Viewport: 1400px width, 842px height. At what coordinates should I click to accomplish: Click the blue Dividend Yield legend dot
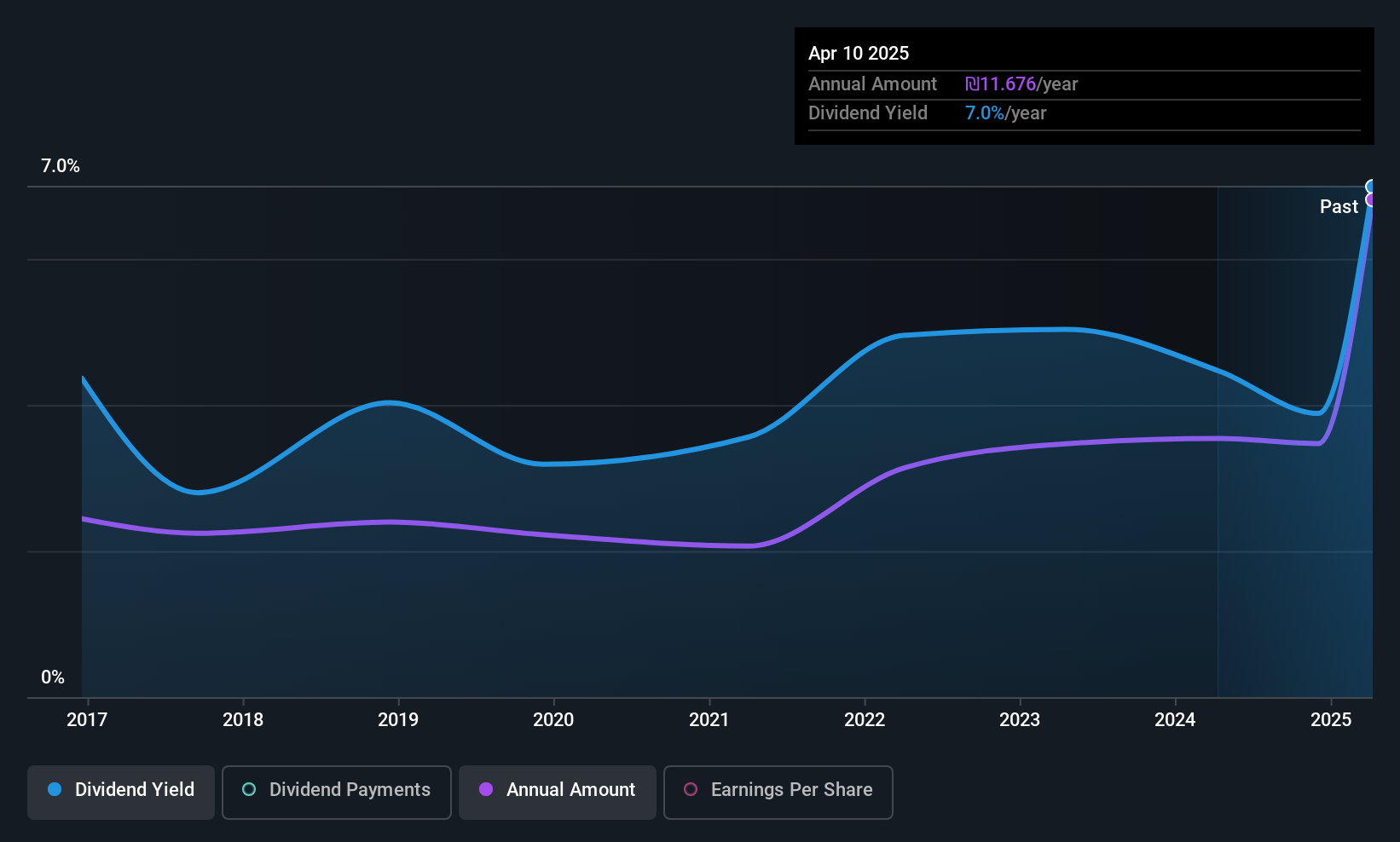click(x=55, y=789)
